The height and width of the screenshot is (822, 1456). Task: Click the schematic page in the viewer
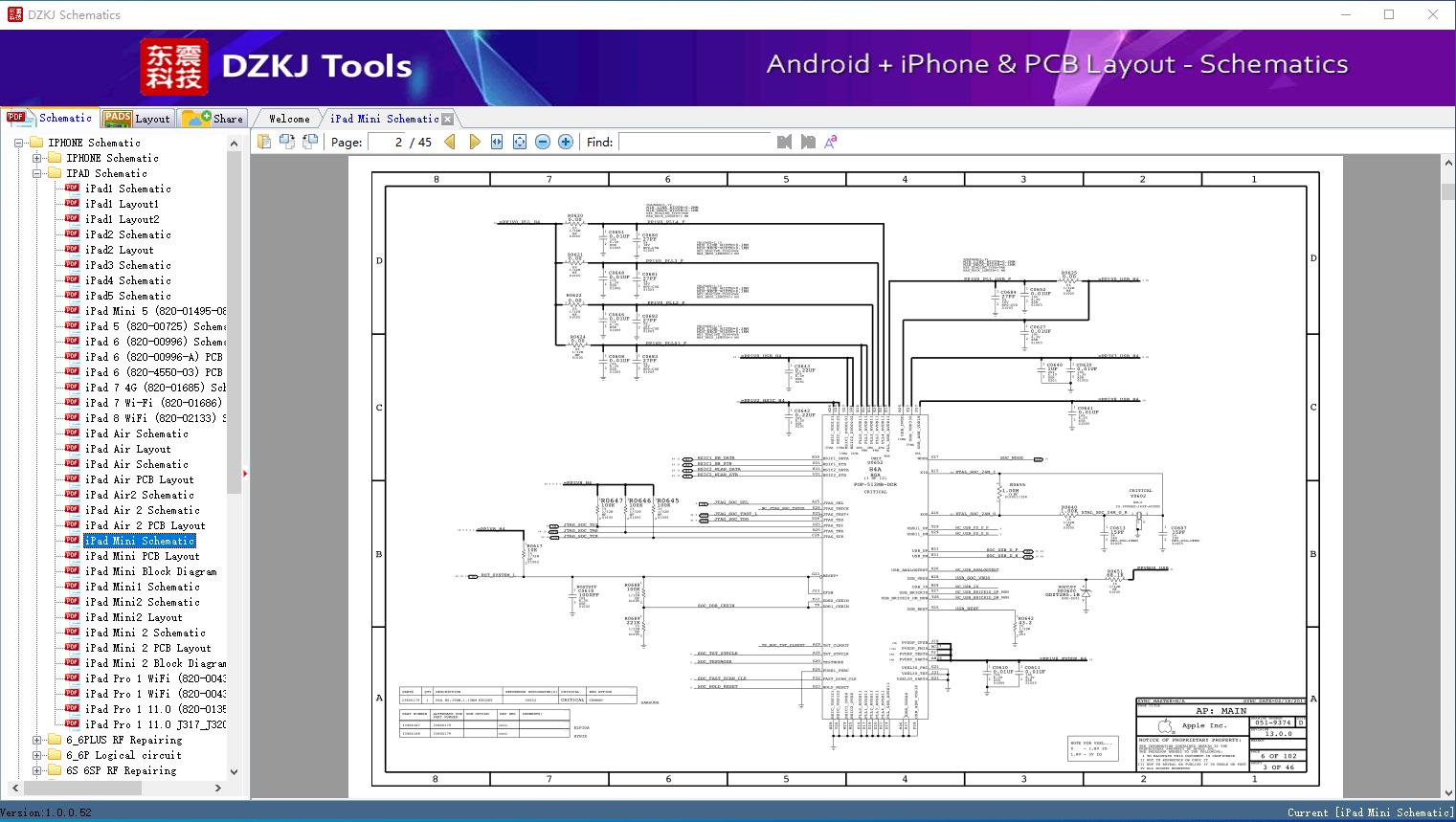tap(845, 478)
